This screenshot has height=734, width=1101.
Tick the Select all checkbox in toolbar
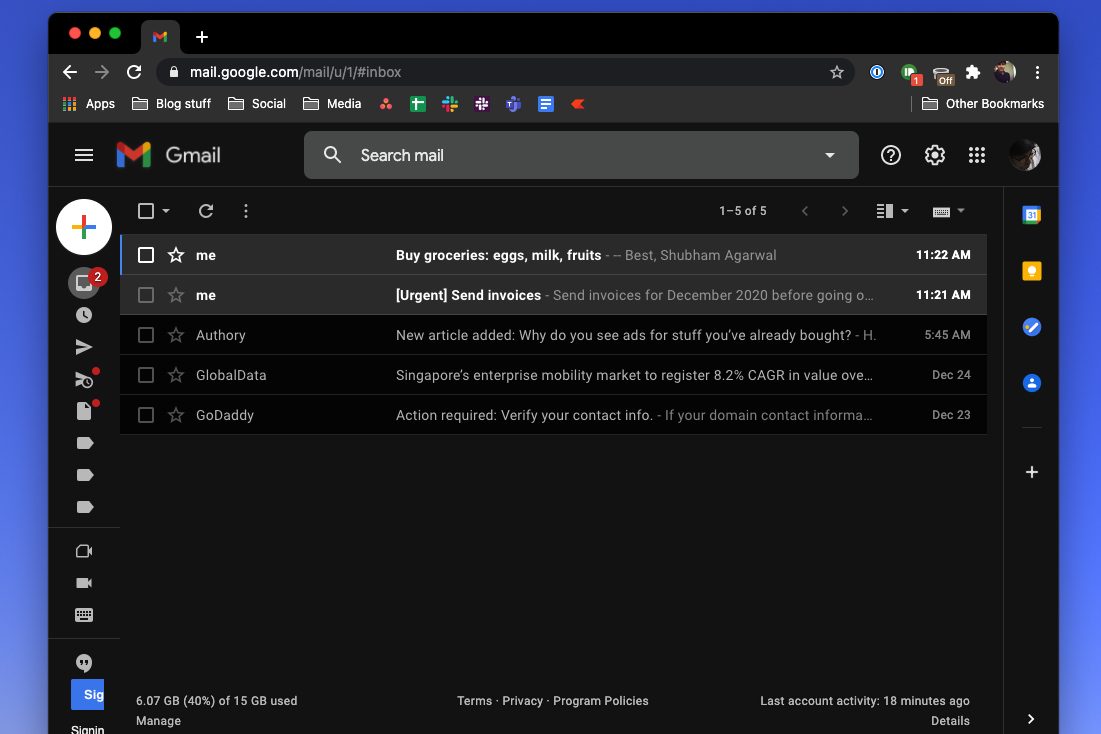[145, 211]
